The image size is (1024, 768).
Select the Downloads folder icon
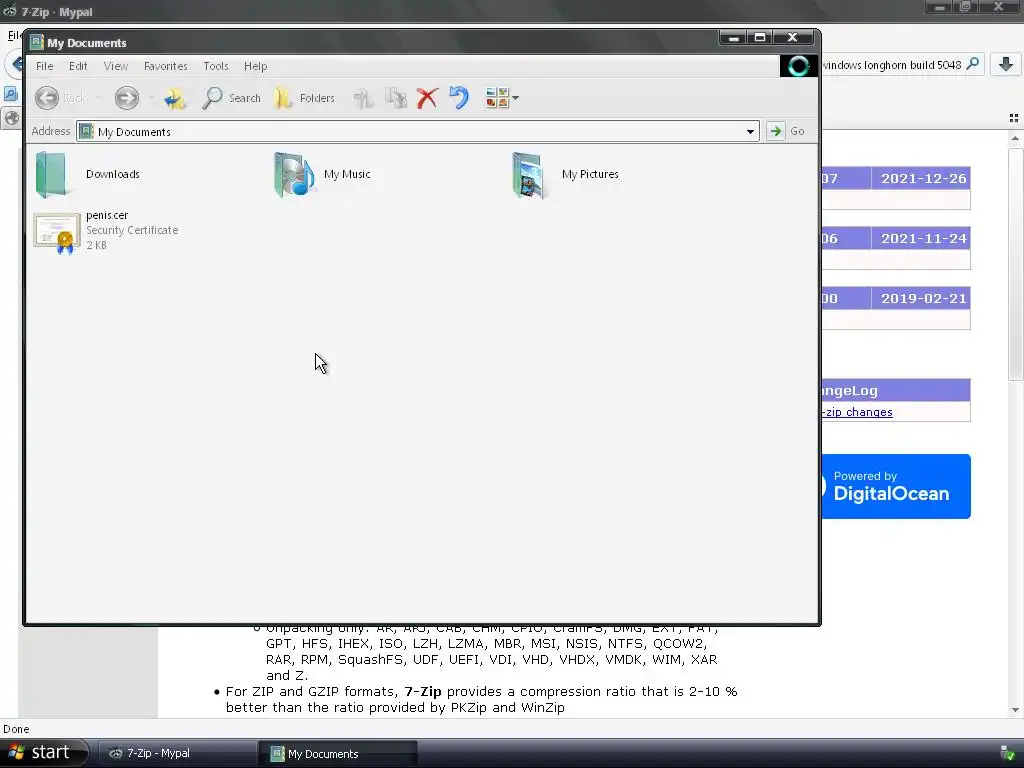pos(51,174)
